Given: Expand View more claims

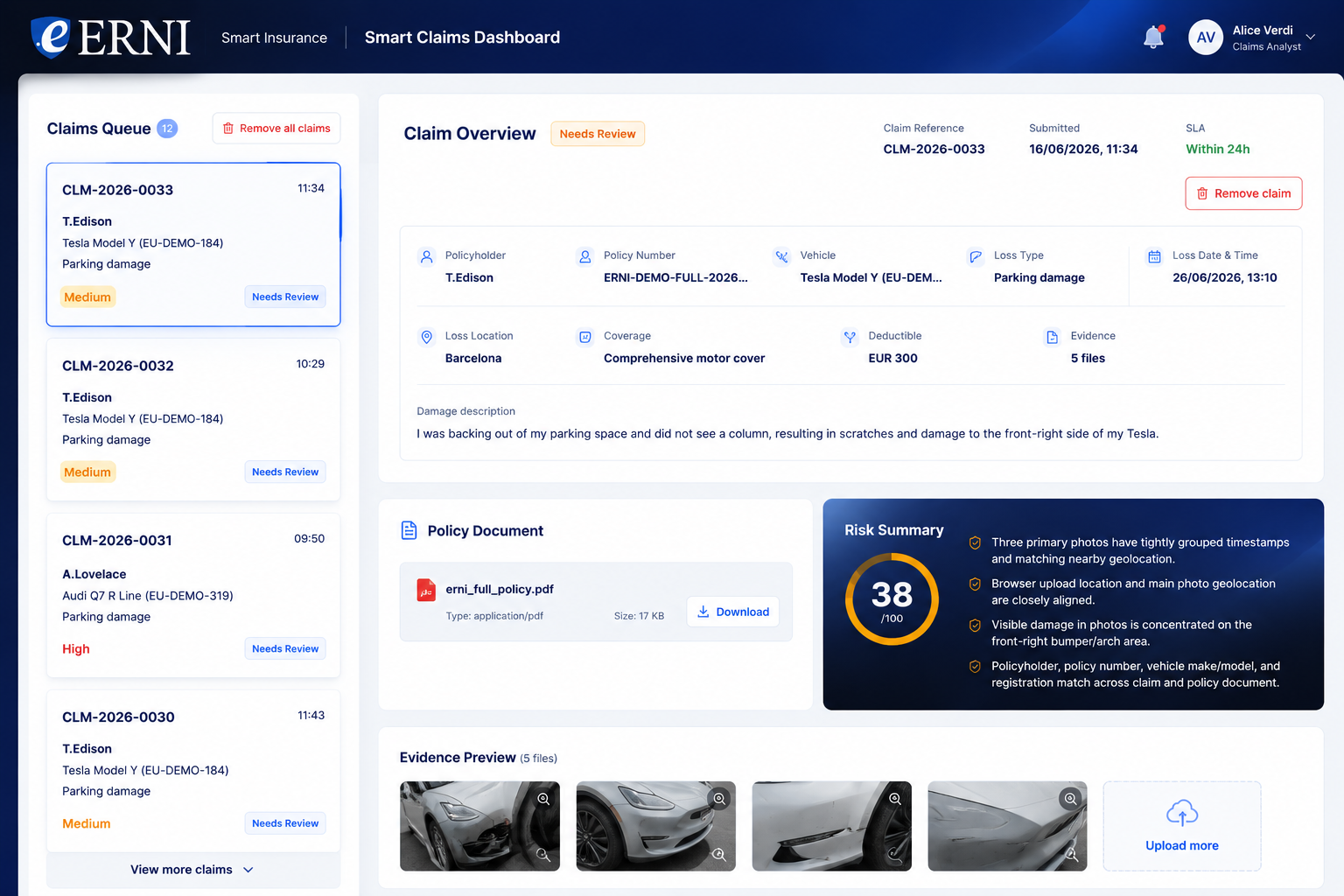Looking at the screenshot, I should click(x=193, y=870).
